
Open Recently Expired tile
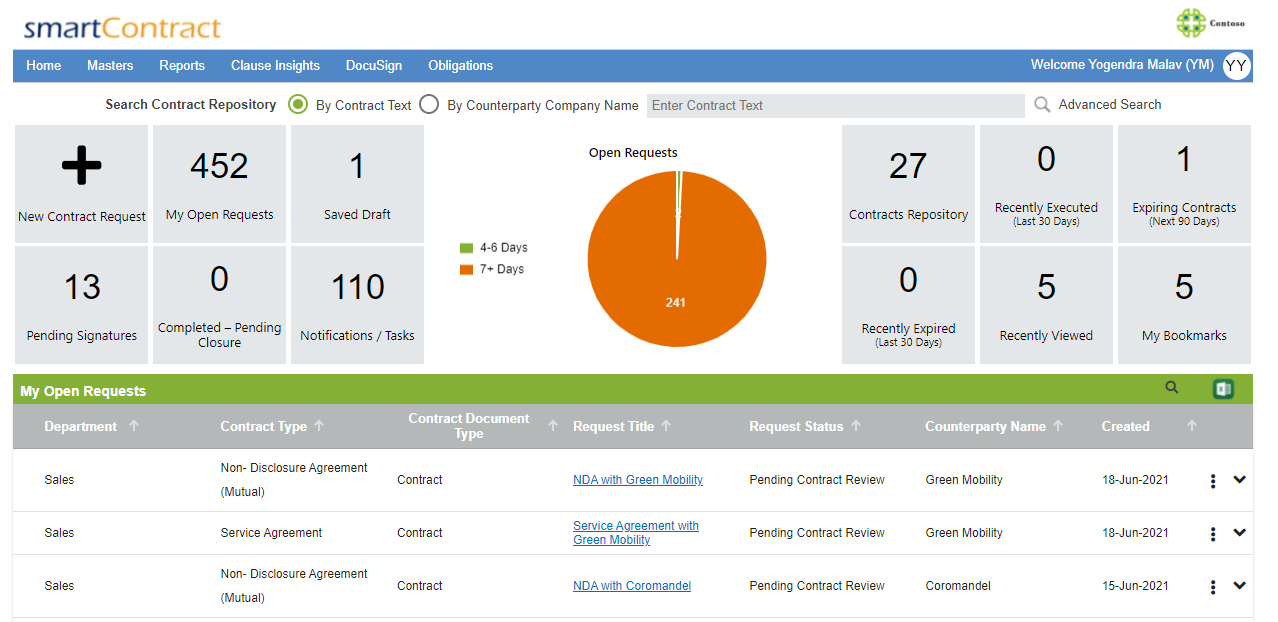click(908, 305)
